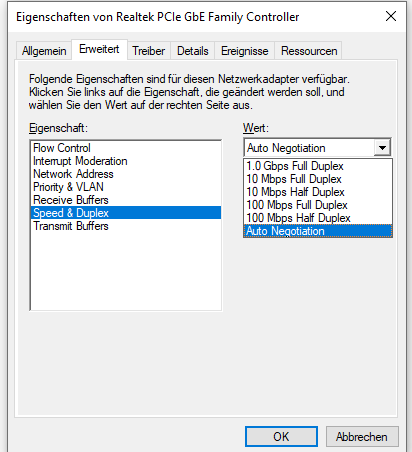Switch to the Allgemein tab
The height and width of the screenshot is (452, 412).
[x=44, y=51]
